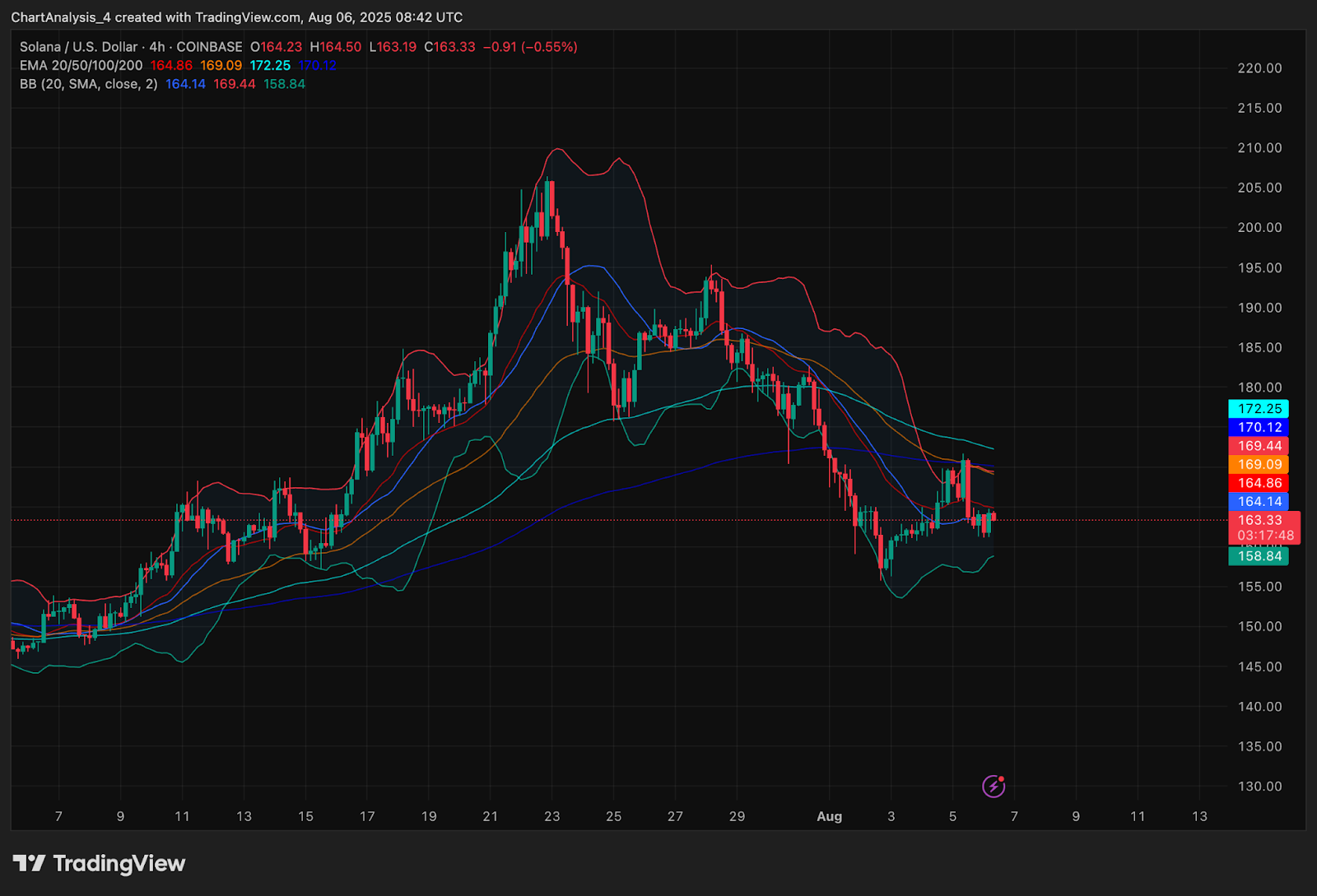Click the TradingView logo mark at bottom-left
The height and width of the screenshot is (896, 1317).
coord(29,863)
